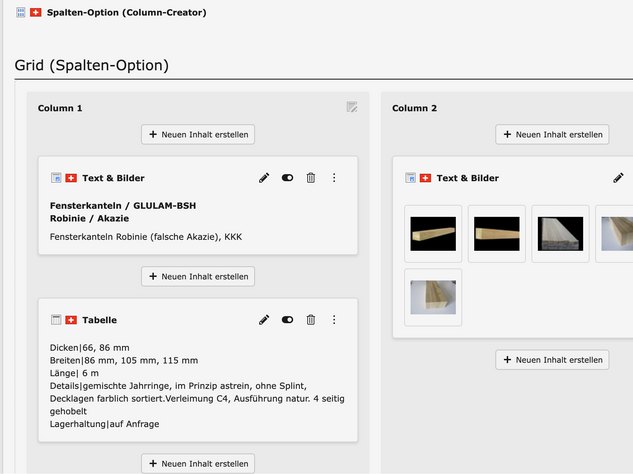Create new content below the Tabelle element
Viewport: 633px width, 474px height.
tap(198, 464)
